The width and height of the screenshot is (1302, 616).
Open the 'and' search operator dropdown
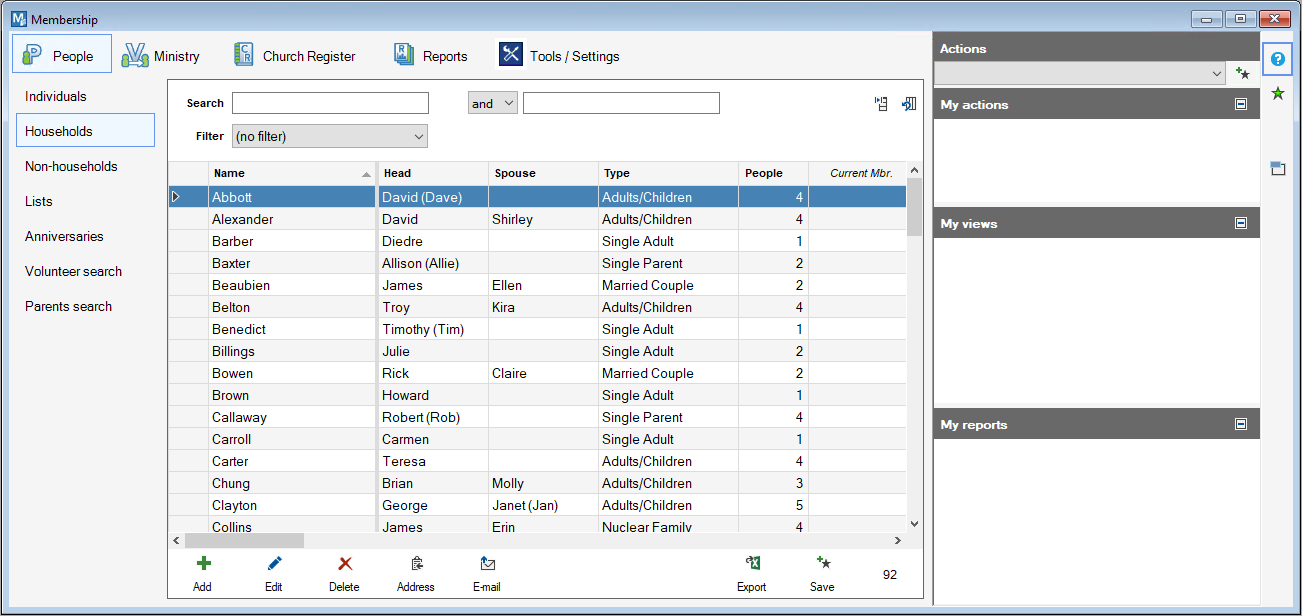pyautogui.click(x=492, y=103)
